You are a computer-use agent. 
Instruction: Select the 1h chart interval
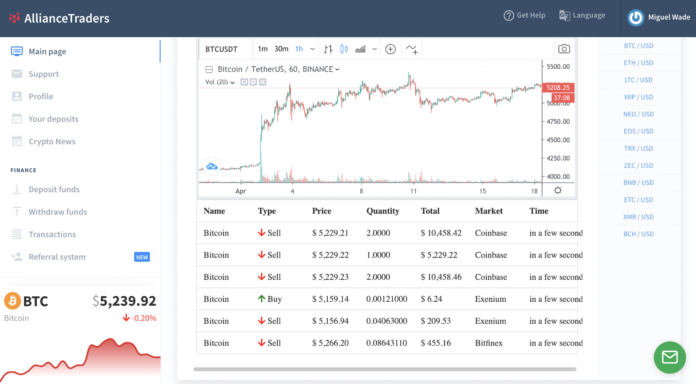299,49
